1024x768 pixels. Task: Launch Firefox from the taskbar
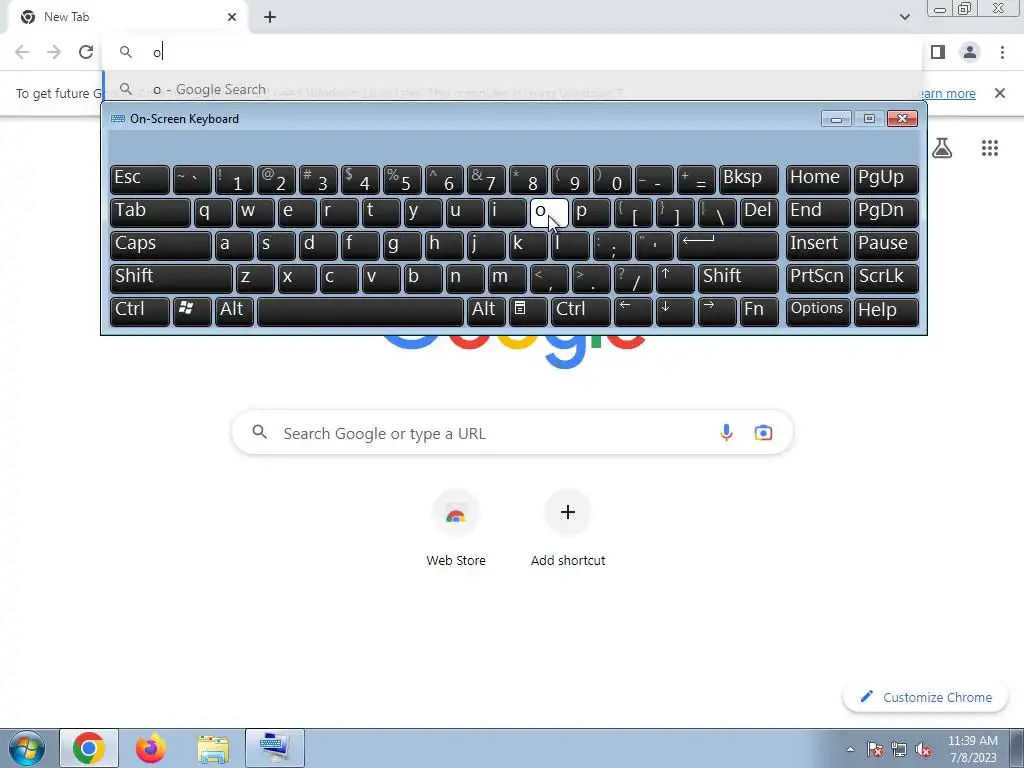click(151, 748)
